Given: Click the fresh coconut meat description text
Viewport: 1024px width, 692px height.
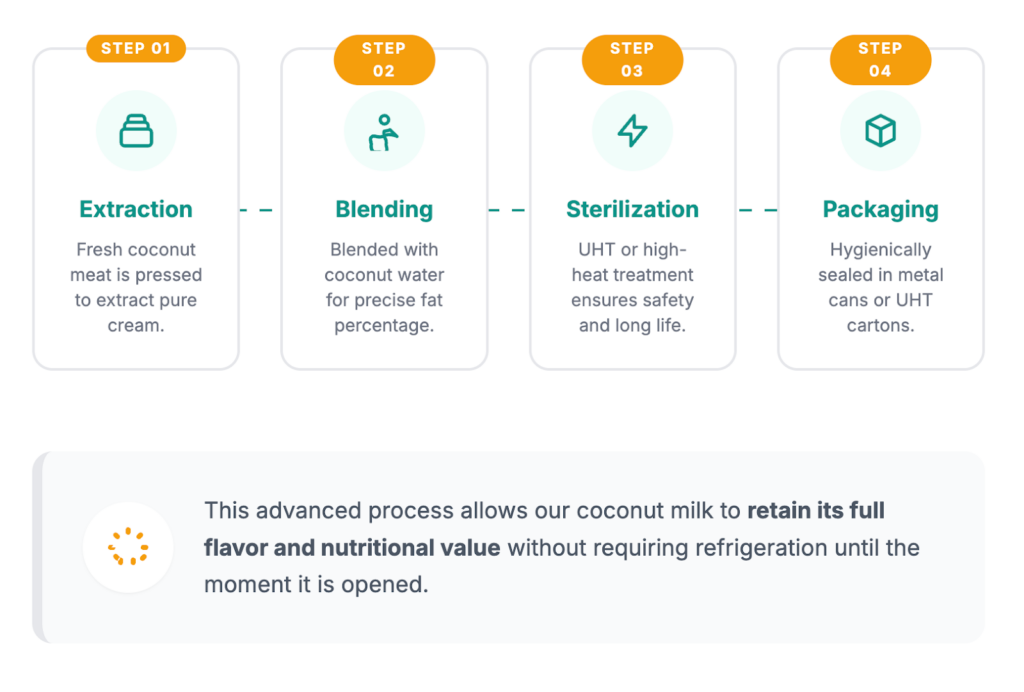Looking at the screenshot, I should tap(136, 287).
